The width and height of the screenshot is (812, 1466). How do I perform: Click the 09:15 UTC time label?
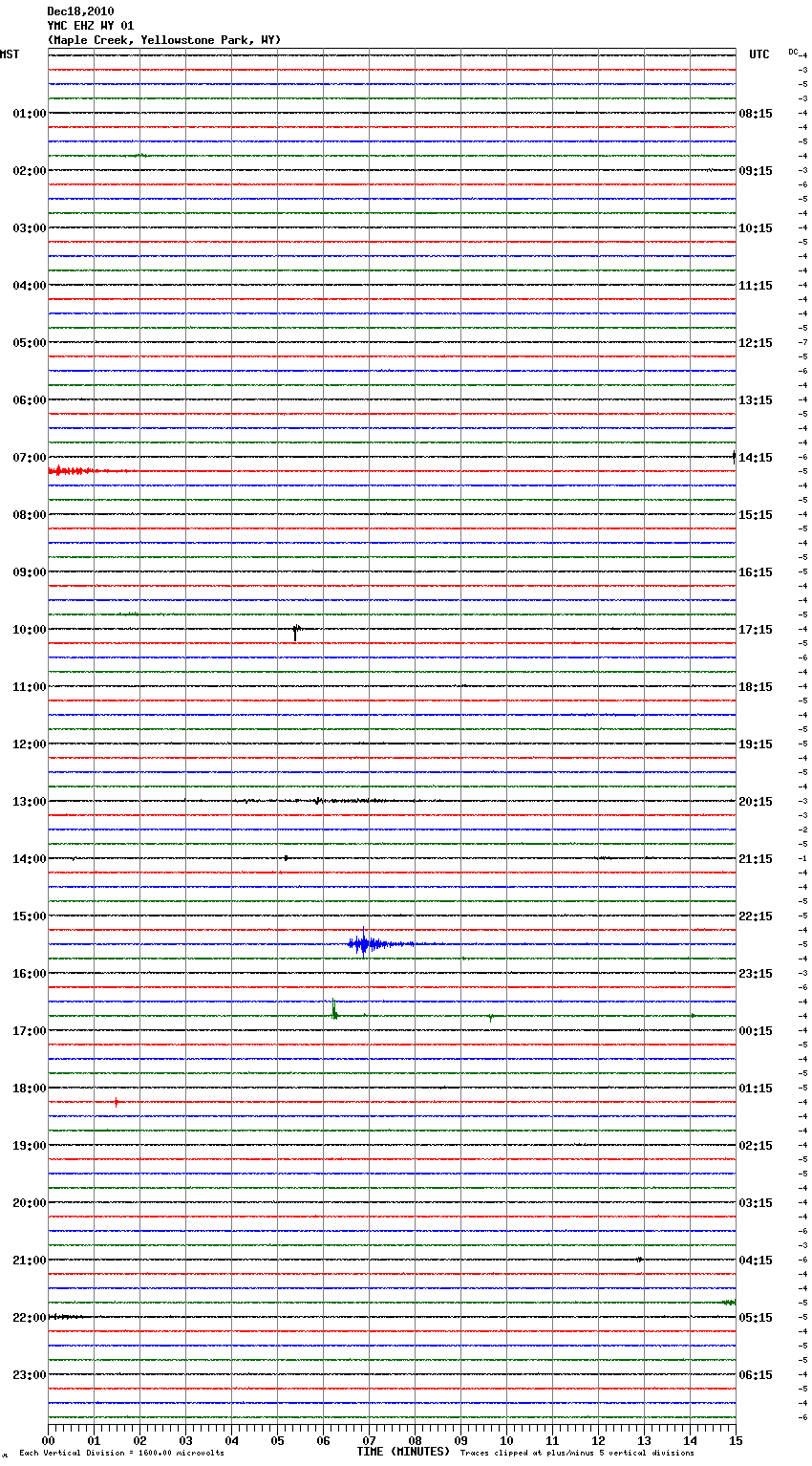[x=756, y=171]
